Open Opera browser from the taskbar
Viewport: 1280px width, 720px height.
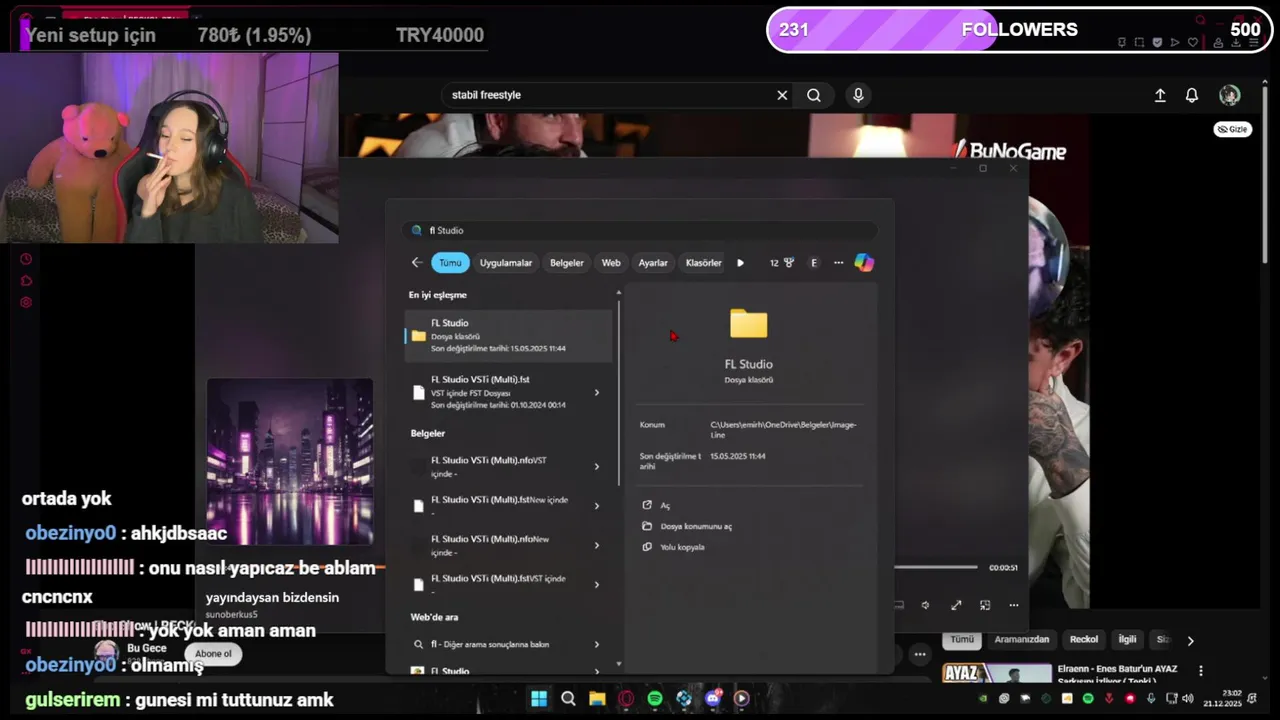[x=626, y=698]
